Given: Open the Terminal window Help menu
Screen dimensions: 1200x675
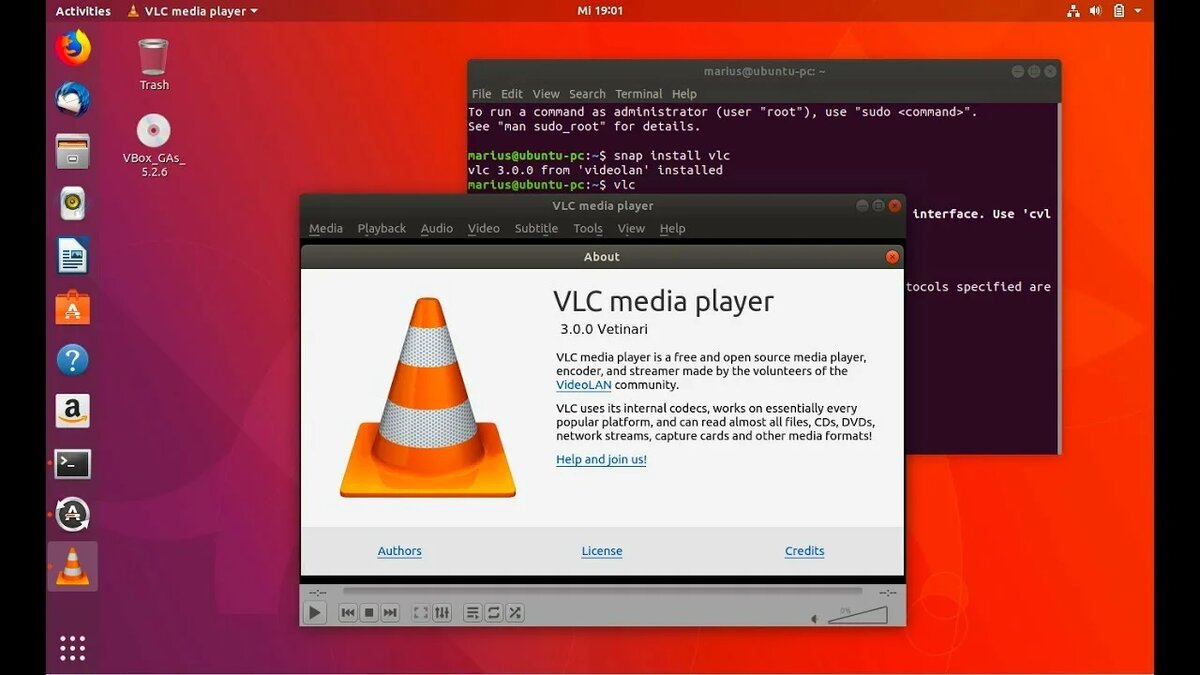Looking at the screenshot, I should coord(685,94).
